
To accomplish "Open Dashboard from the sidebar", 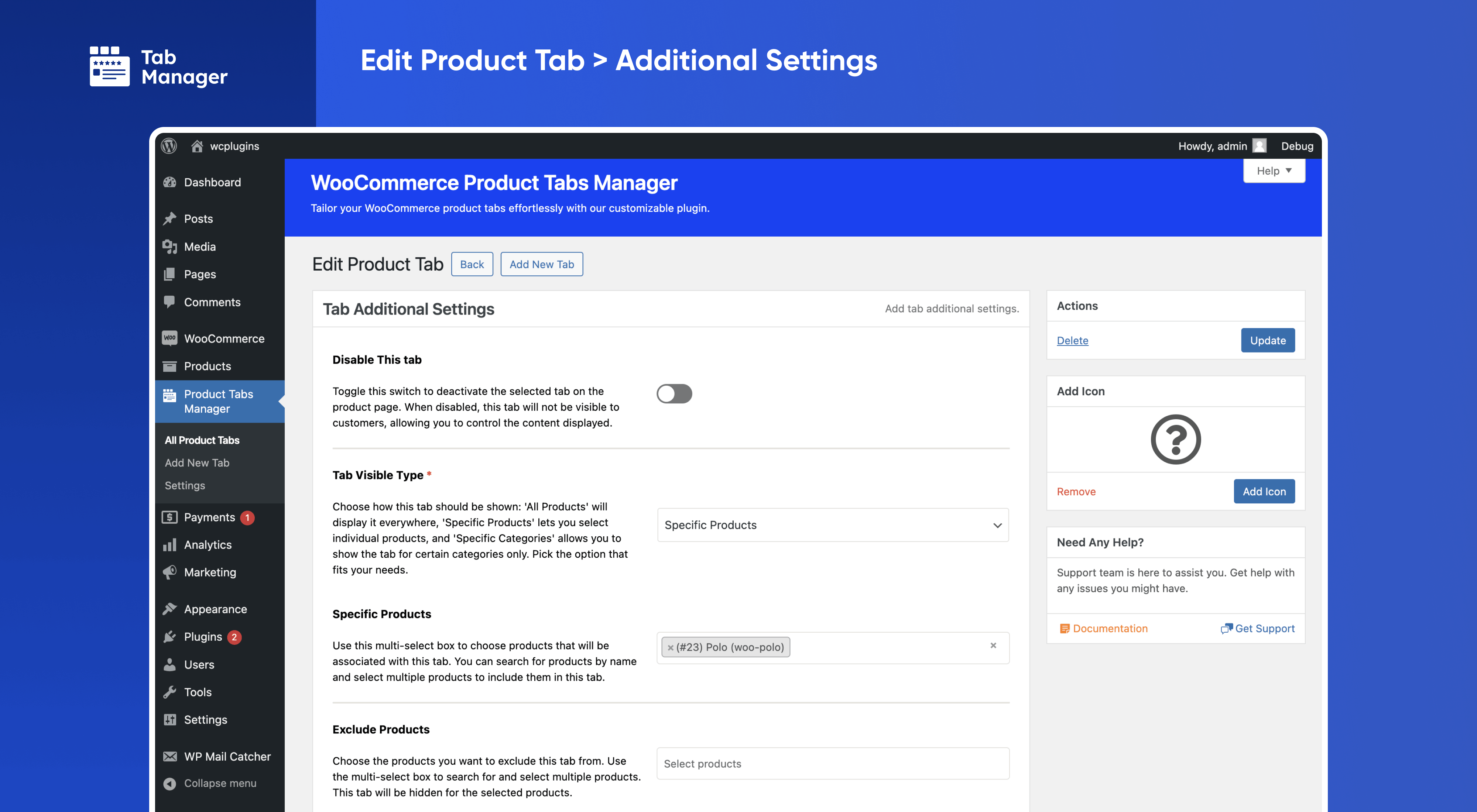I will 212,182.
